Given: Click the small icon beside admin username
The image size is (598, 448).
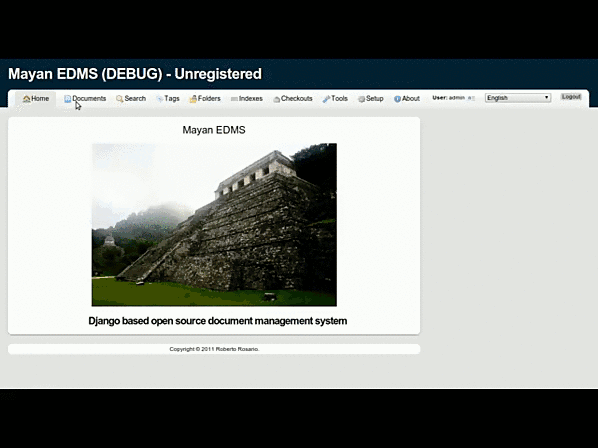Looking at the screenshot, I should click(x=471, y=98).
